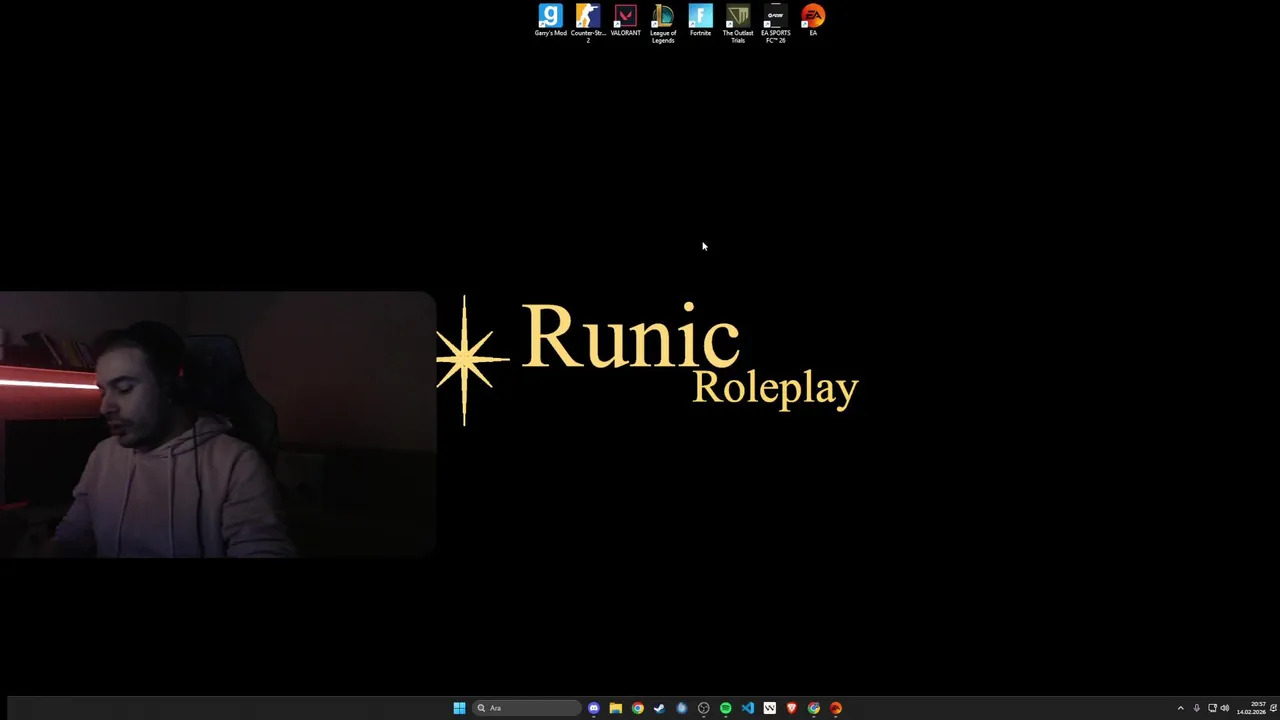Click the taskbar search box labeled Ara

[527, 708]
